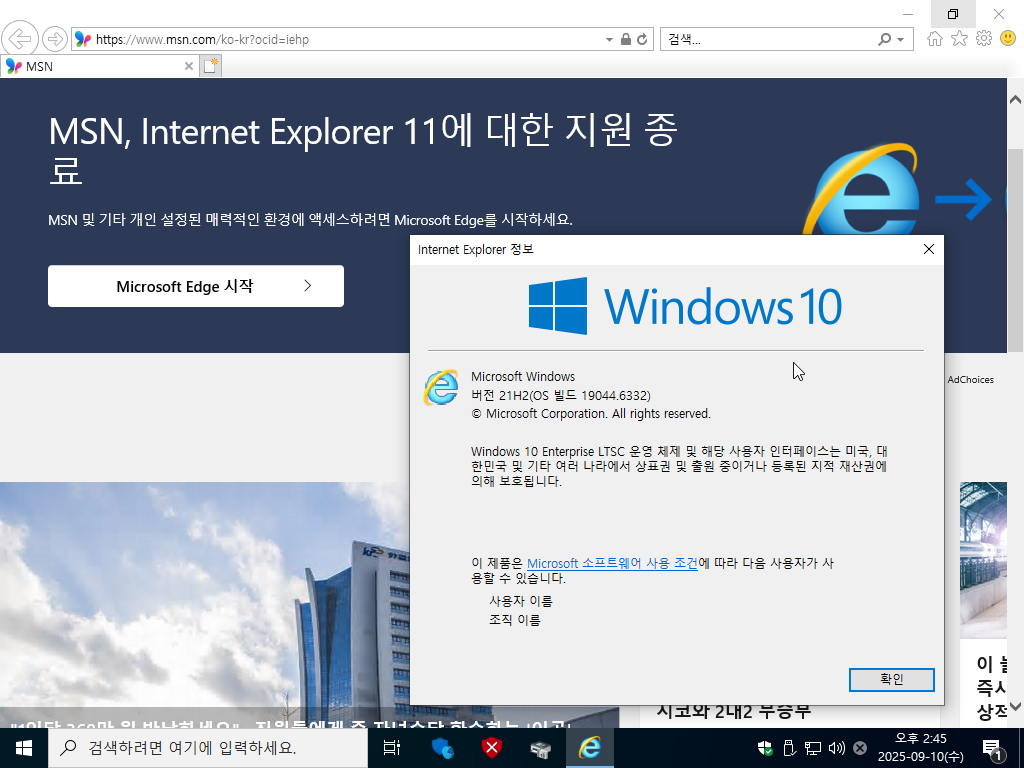Open the Tools gear icon
This screenshot has width=1024, height=768.
click(984, 39)
